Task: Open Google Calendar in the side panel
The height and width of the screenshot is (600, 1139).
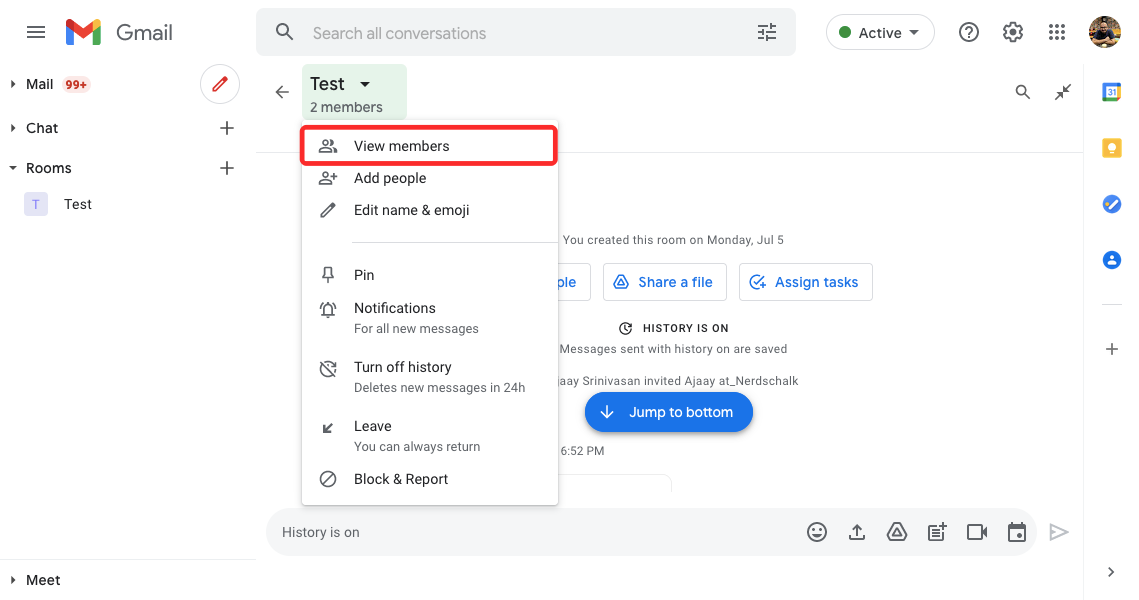Action: tap(1111, 92)
